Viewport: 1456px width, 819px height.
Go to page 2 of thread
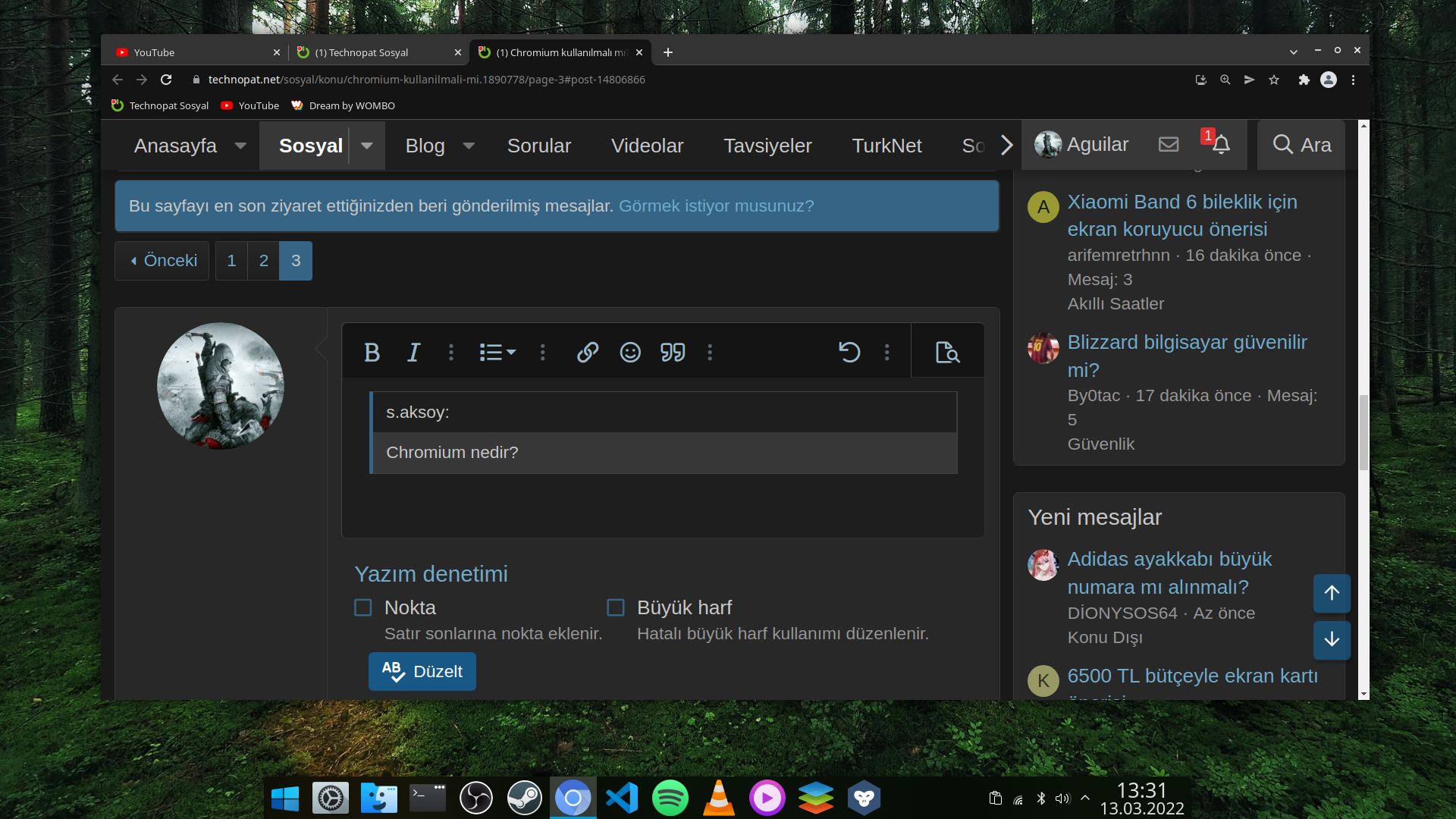tap(264, 261)
